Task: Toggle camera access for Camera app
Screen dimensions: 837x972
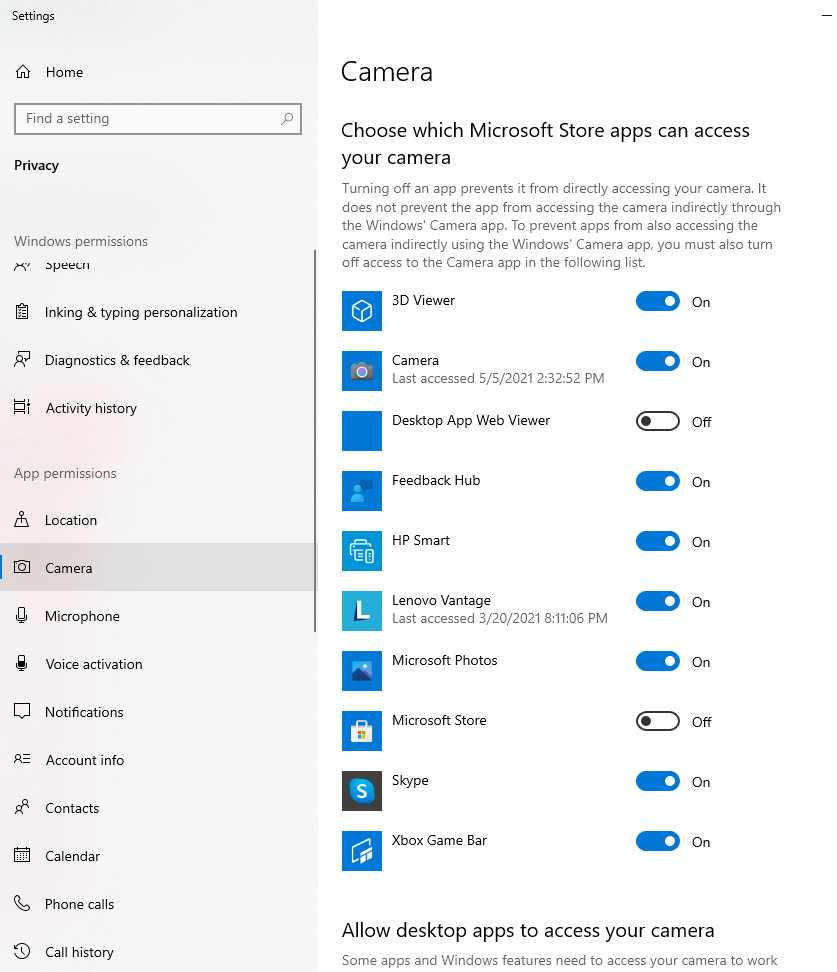Action: (658, 361)
